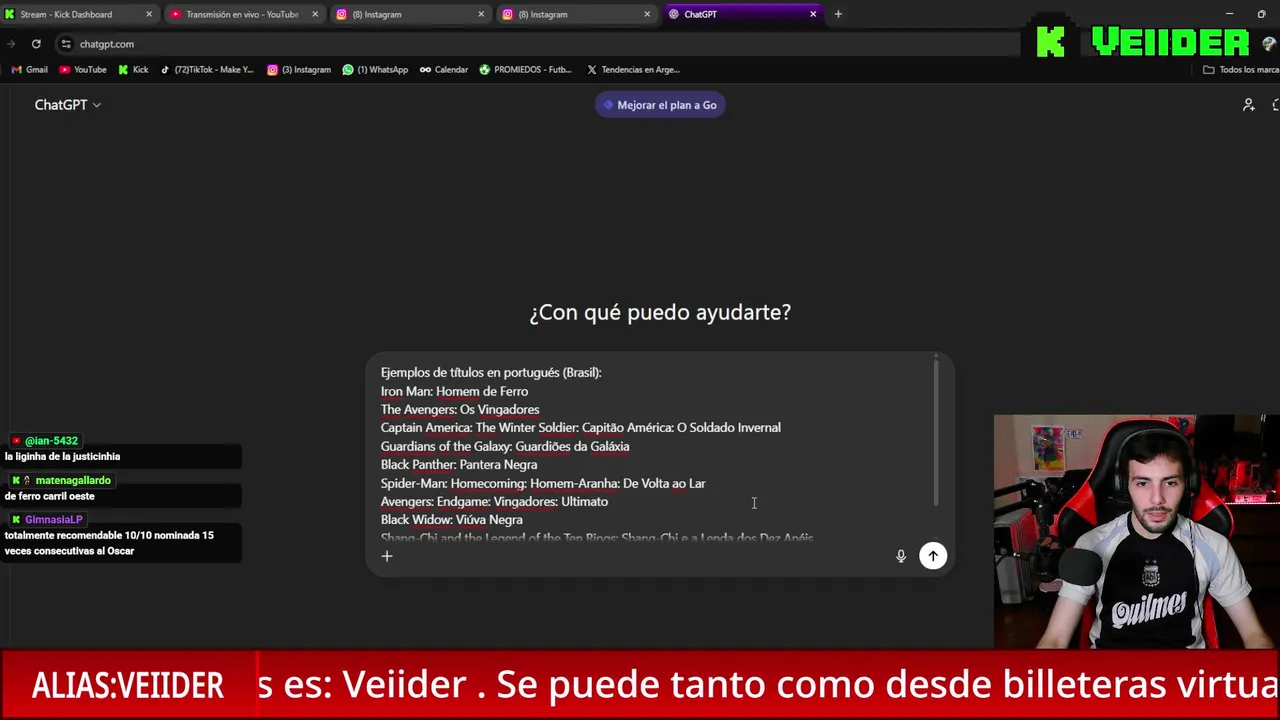Click chat username @ian-5432
This screenshot has width=1280, height=720.
coord(51,441)
